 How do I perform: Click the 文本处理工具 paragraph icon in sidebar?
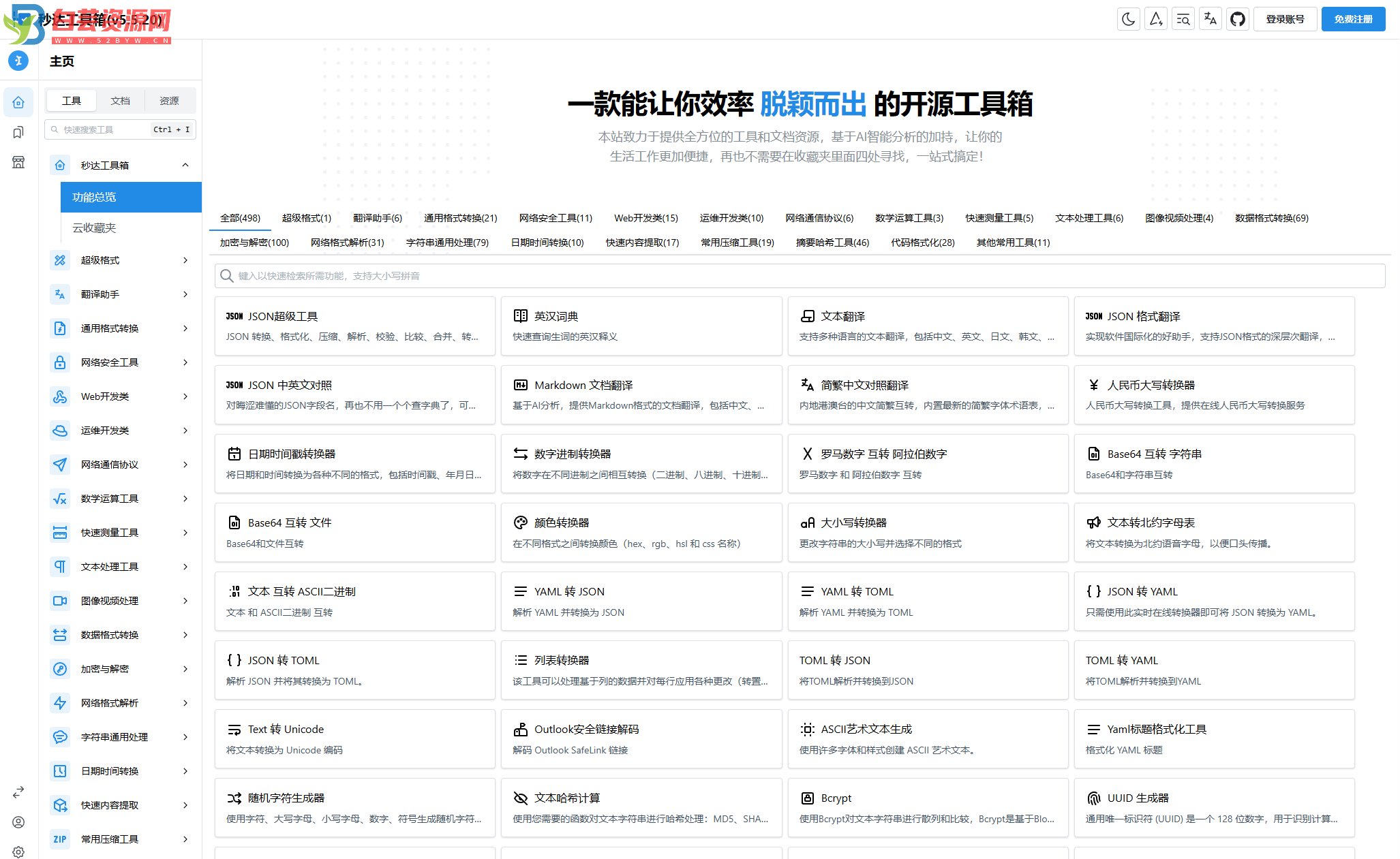pyautogui.click(x=60, y=567)
